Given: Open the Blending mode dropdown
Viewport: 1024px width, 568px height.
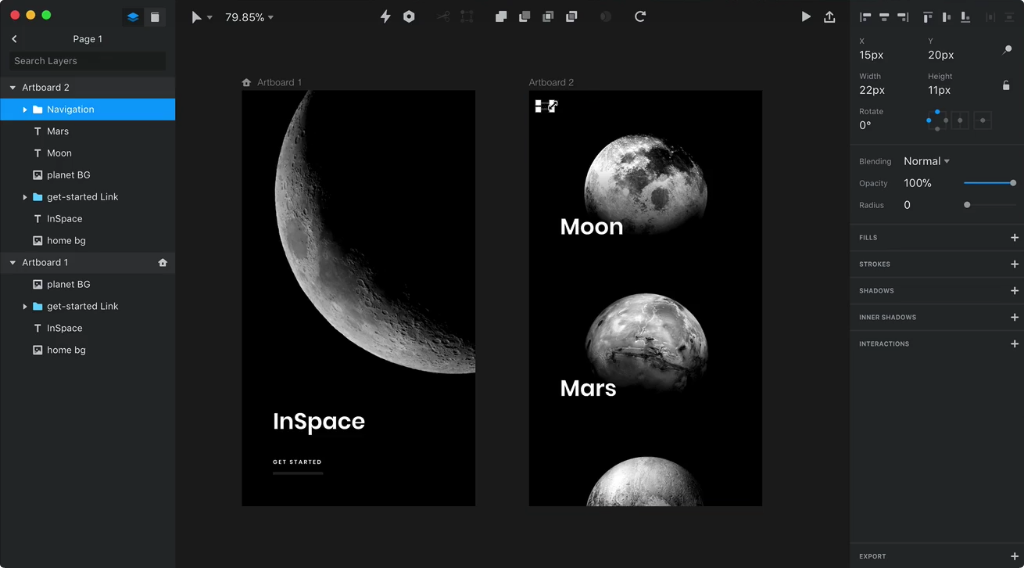Looking at the screenshot, I should (x=926, y=161).
